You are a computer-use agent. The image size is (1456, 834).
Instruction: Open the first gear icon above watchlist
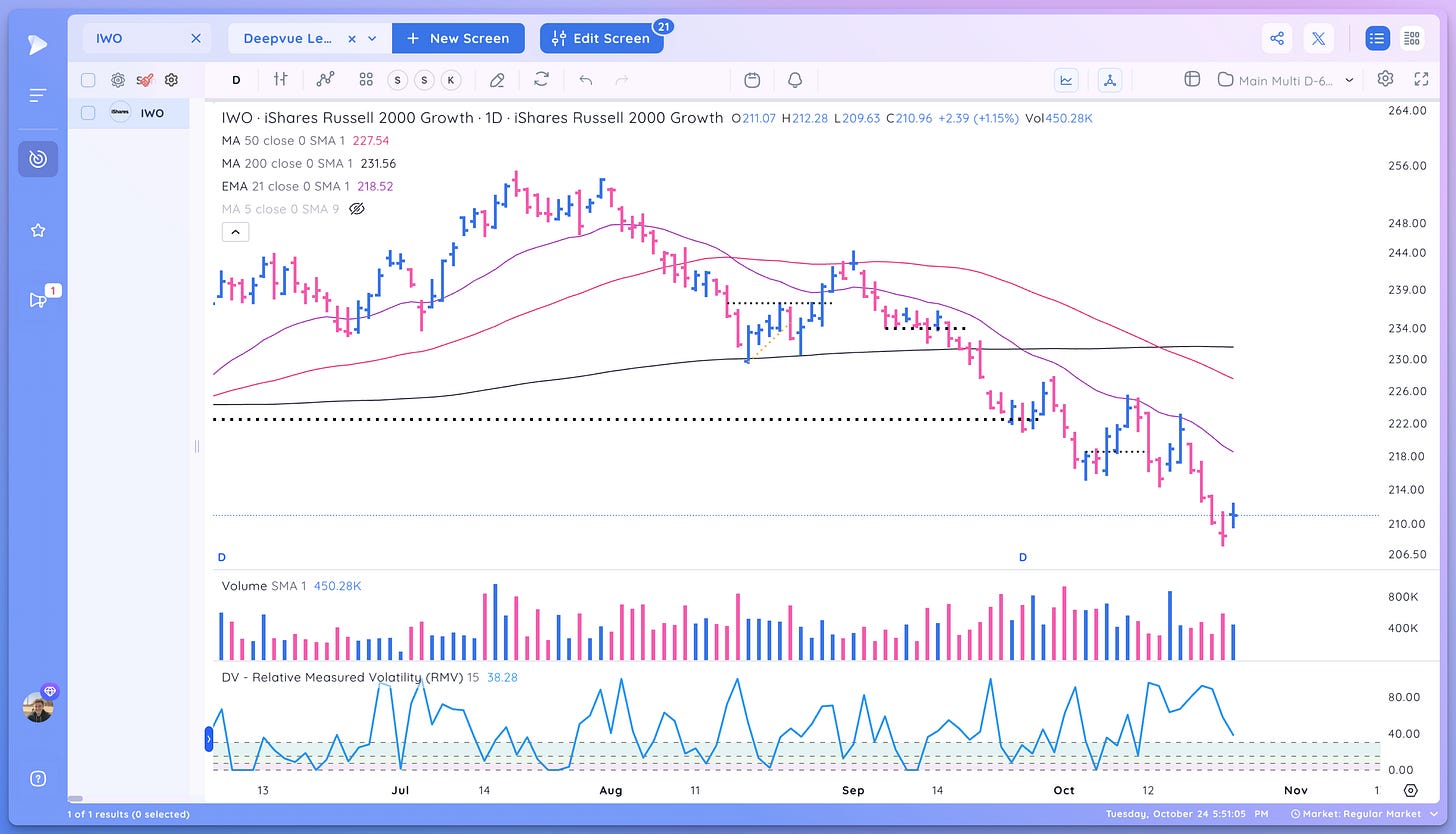coord(117,80)
